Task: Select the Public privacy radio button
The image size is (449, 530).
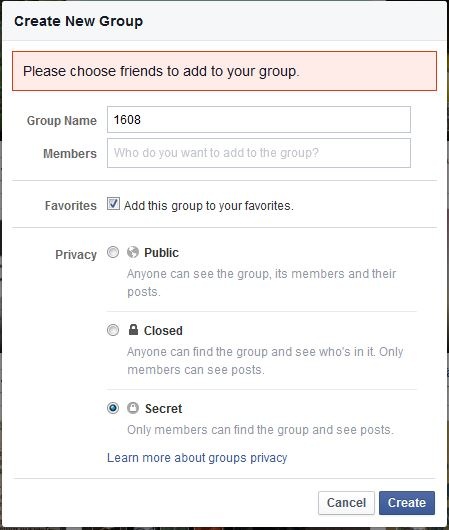Action: (113, 252)
